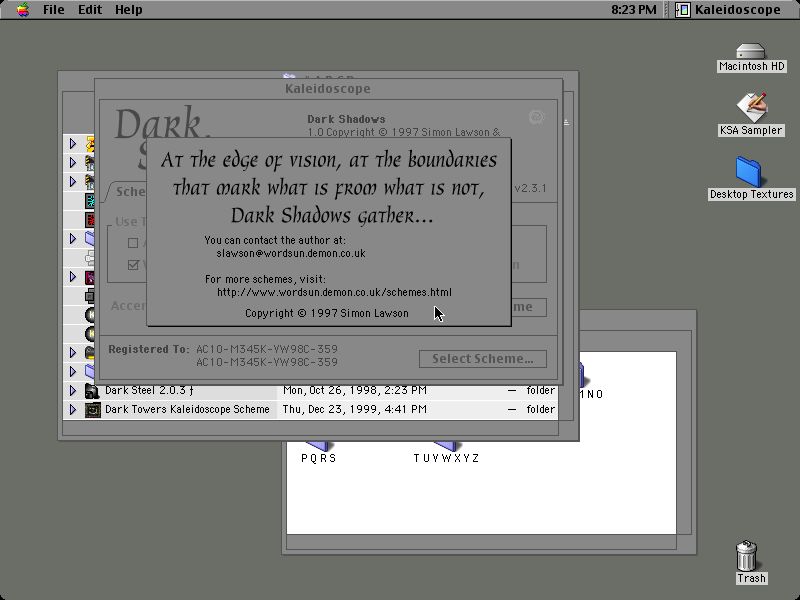This screenshot has height=600, width=800.
Task: Open the Apple menu icon
Action: point(22,9)
